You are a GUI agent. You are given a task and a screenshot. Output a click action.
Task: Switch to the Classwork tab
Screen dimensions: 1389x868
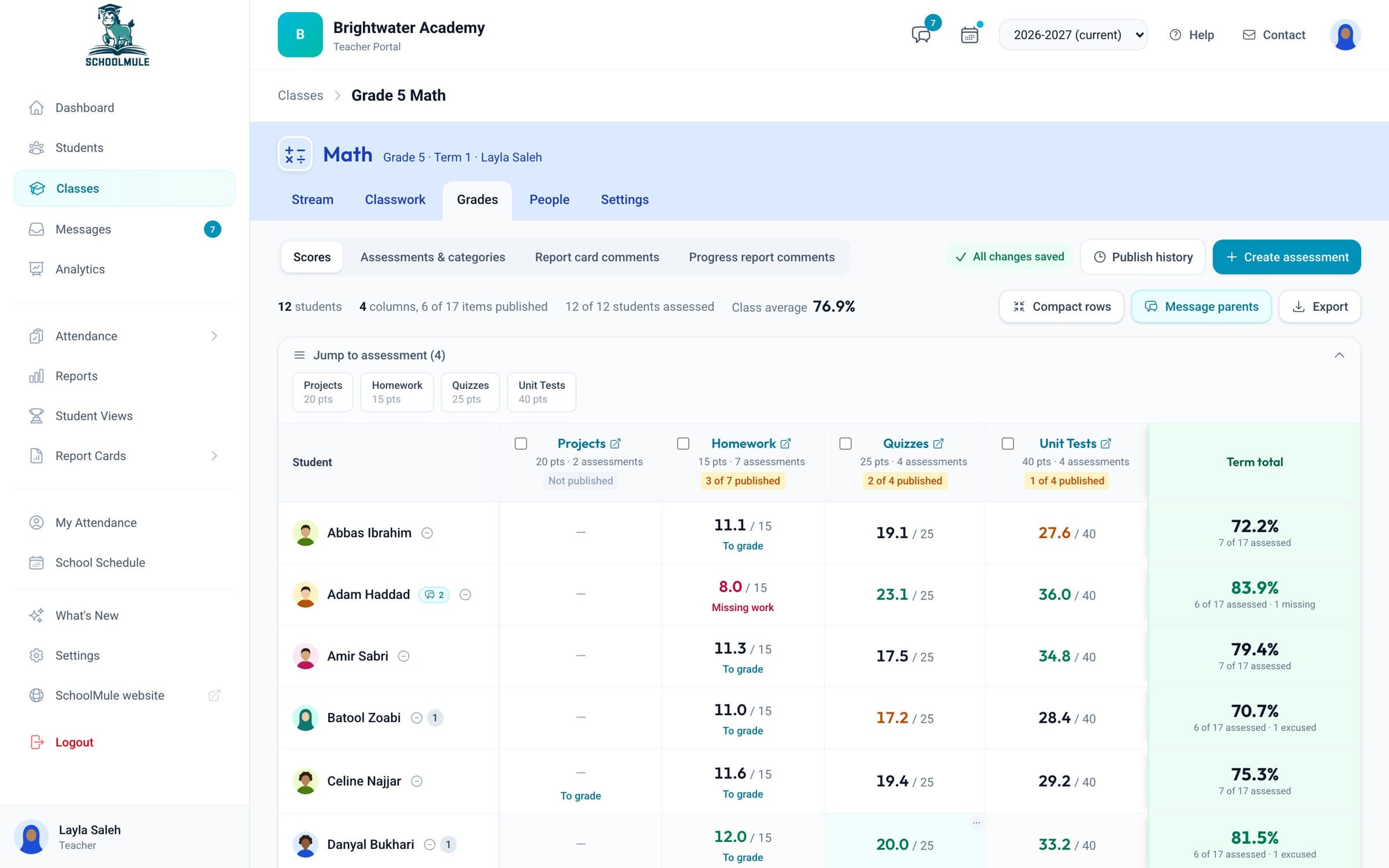pos(395,200)
